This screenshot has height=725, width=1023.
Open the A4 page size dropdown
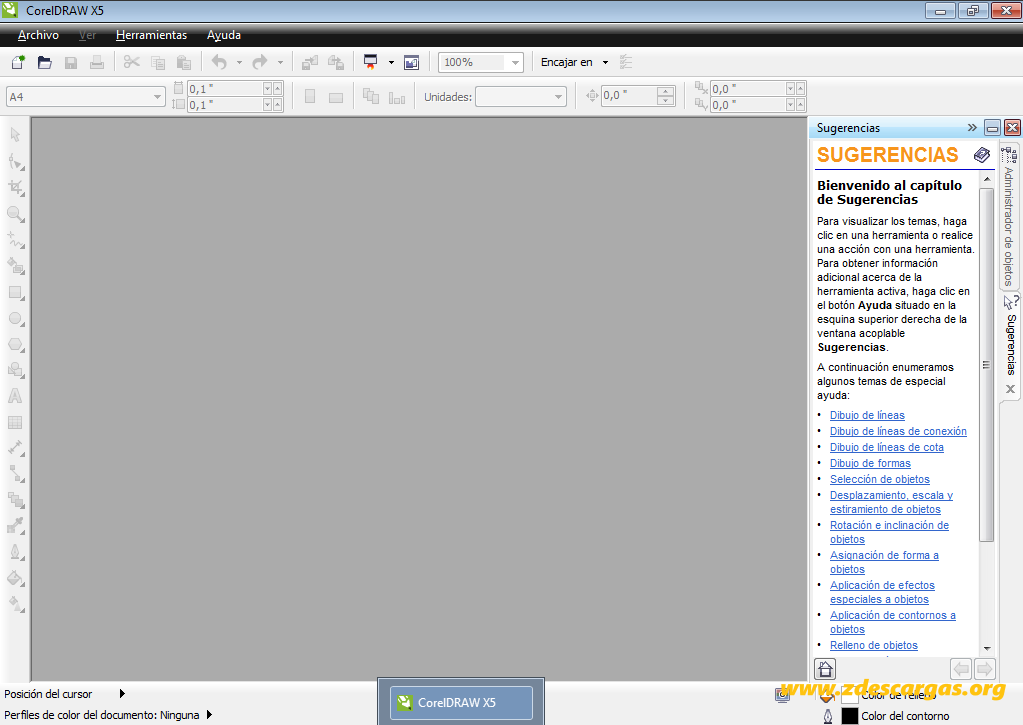pos(157,97)
